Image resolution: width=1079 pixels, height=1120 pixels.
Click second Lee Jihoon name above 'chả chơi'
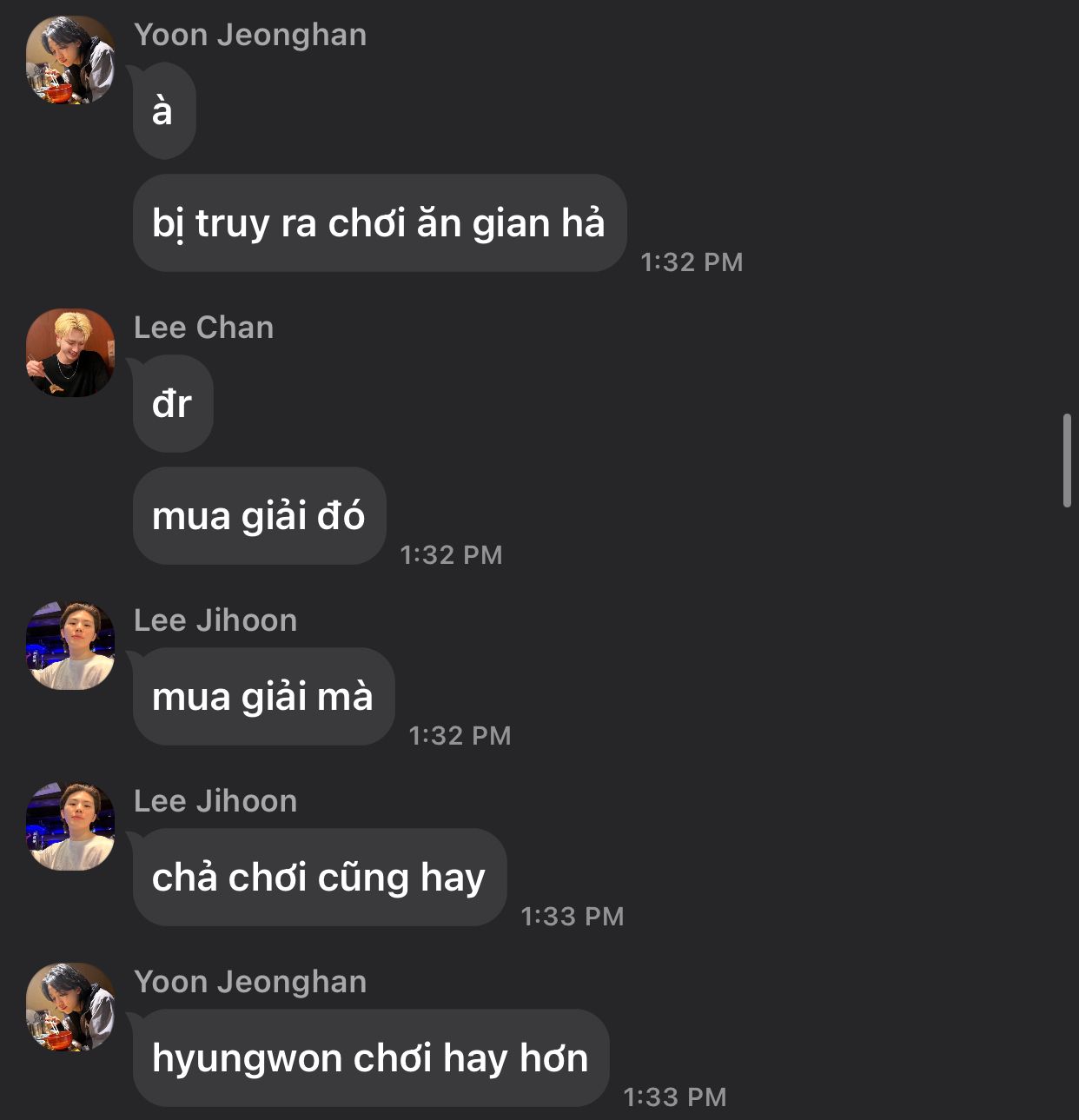tap(215, 801)
